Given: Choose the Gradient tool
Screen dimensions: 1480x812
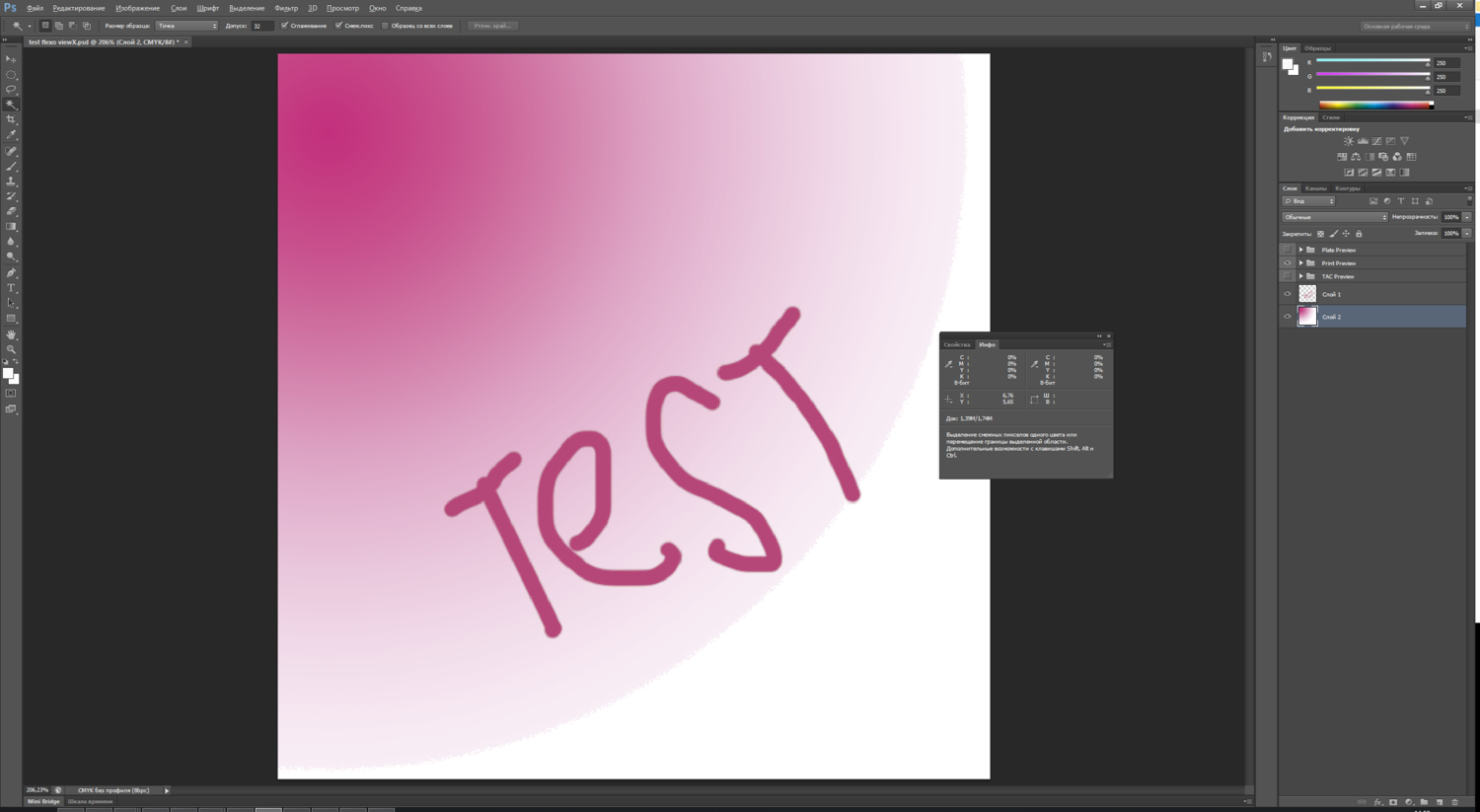Looking at the screenshot, I should (x=11, y=226).
